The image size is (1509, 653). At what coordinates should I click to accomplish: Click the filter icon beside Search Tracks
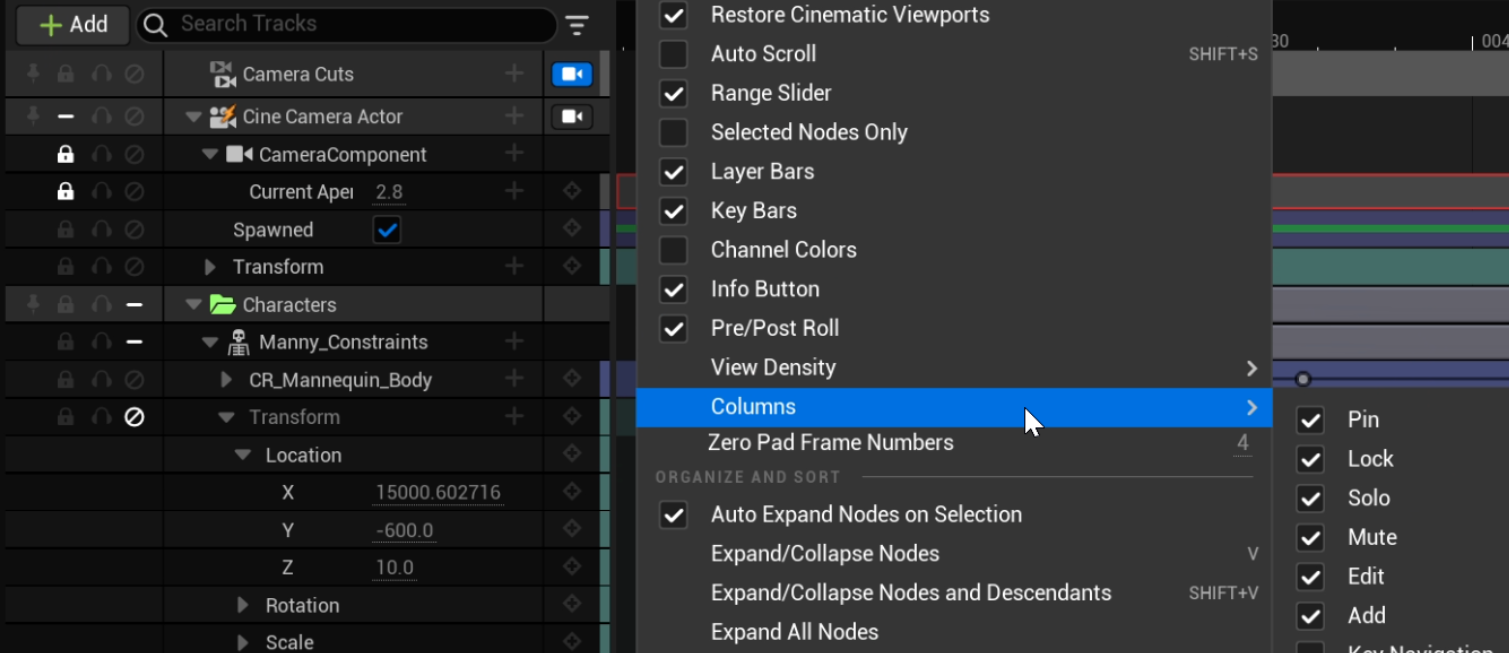click(x=577, y=25)
